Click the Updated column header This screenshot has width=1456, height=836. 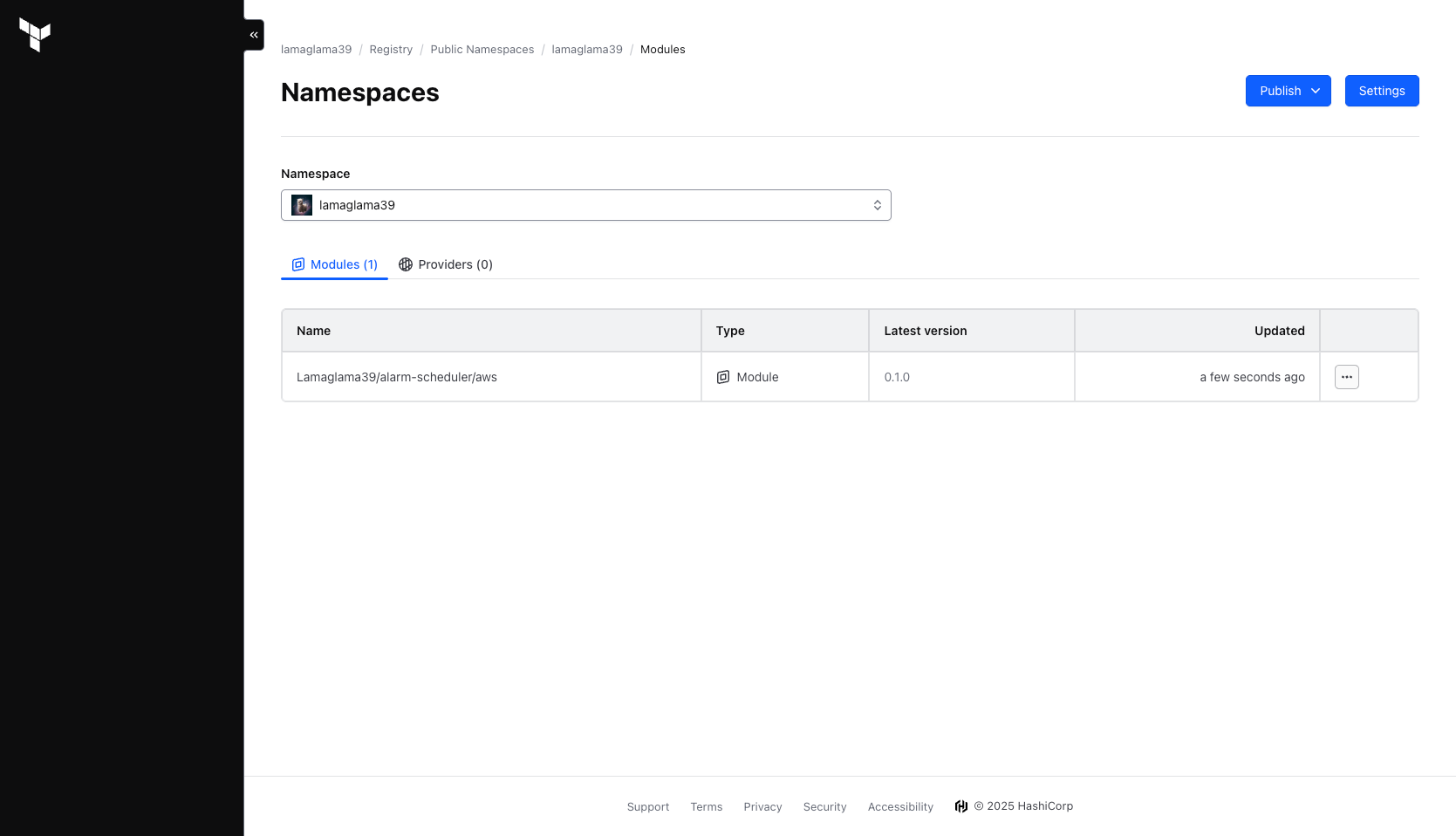click(1197, 331)
